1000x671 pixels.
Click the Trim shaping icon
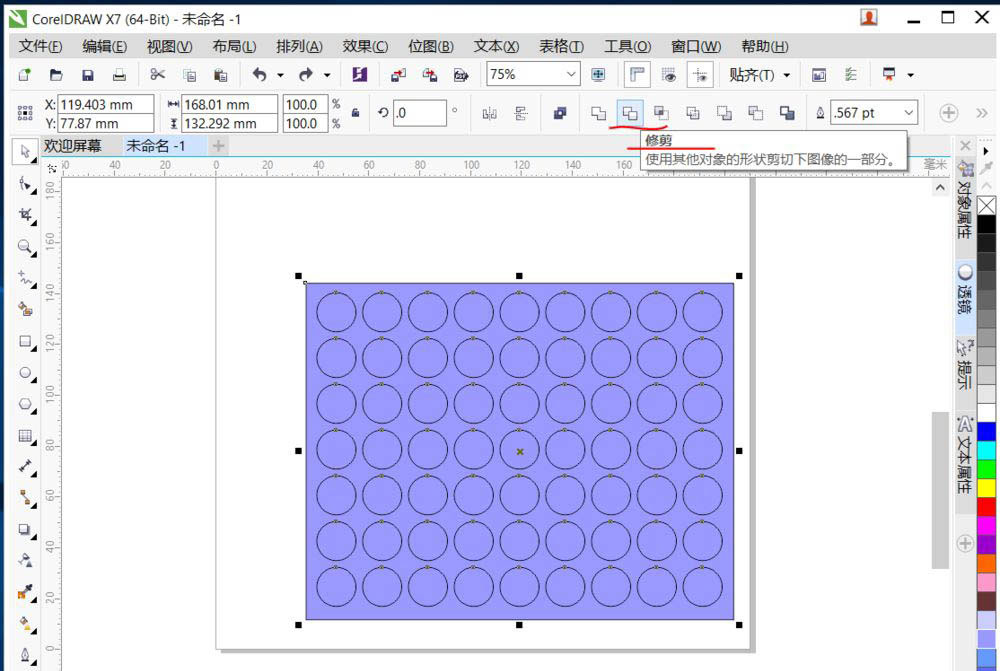tap(630, 113)
